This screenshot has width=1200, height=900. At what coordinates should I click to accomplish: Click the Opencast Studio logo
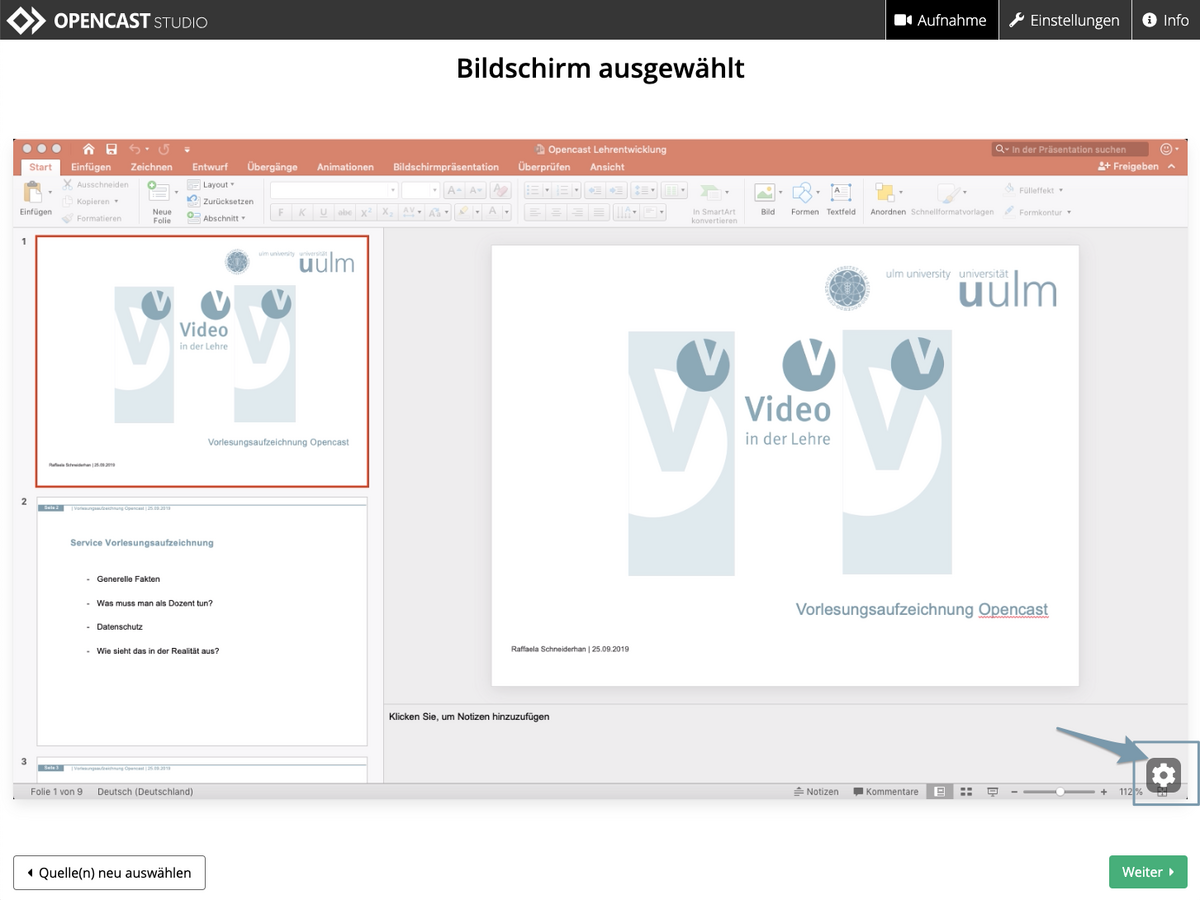[106, 20]
